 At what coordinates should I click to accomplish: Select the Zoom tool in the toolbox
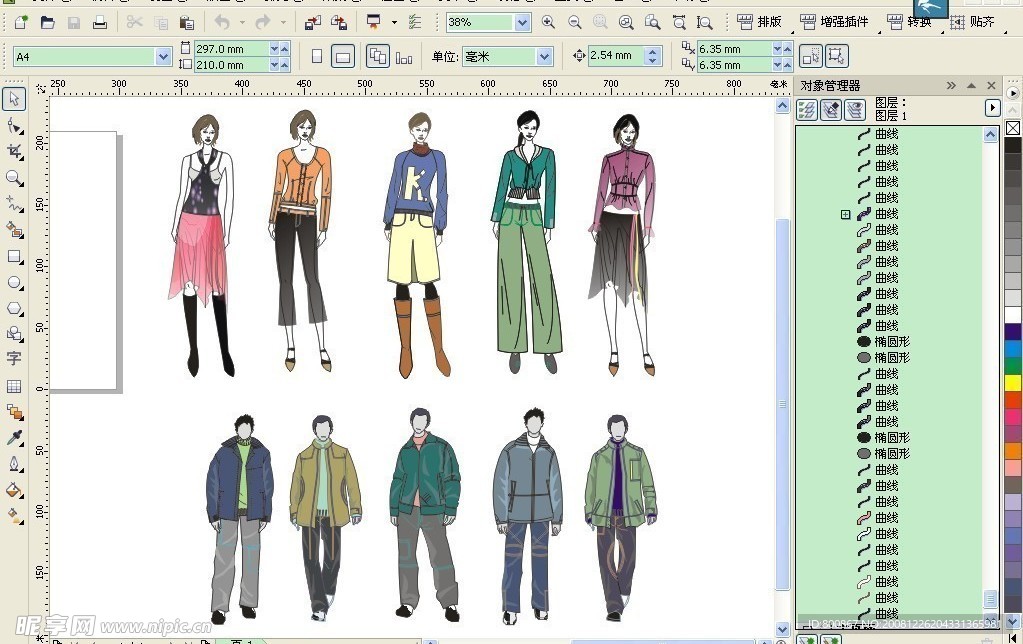click(14, 178)
